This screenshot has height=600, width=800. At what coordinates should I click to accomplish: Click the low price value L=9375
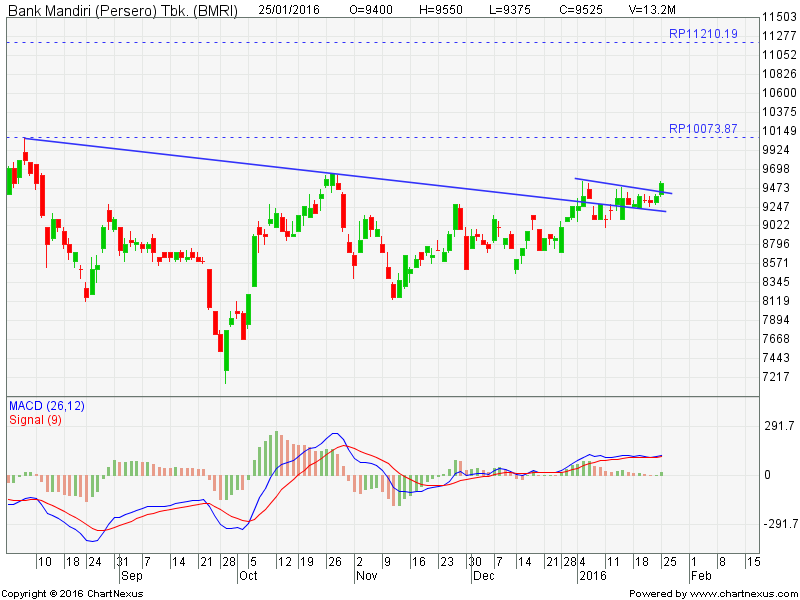(509, 10)
